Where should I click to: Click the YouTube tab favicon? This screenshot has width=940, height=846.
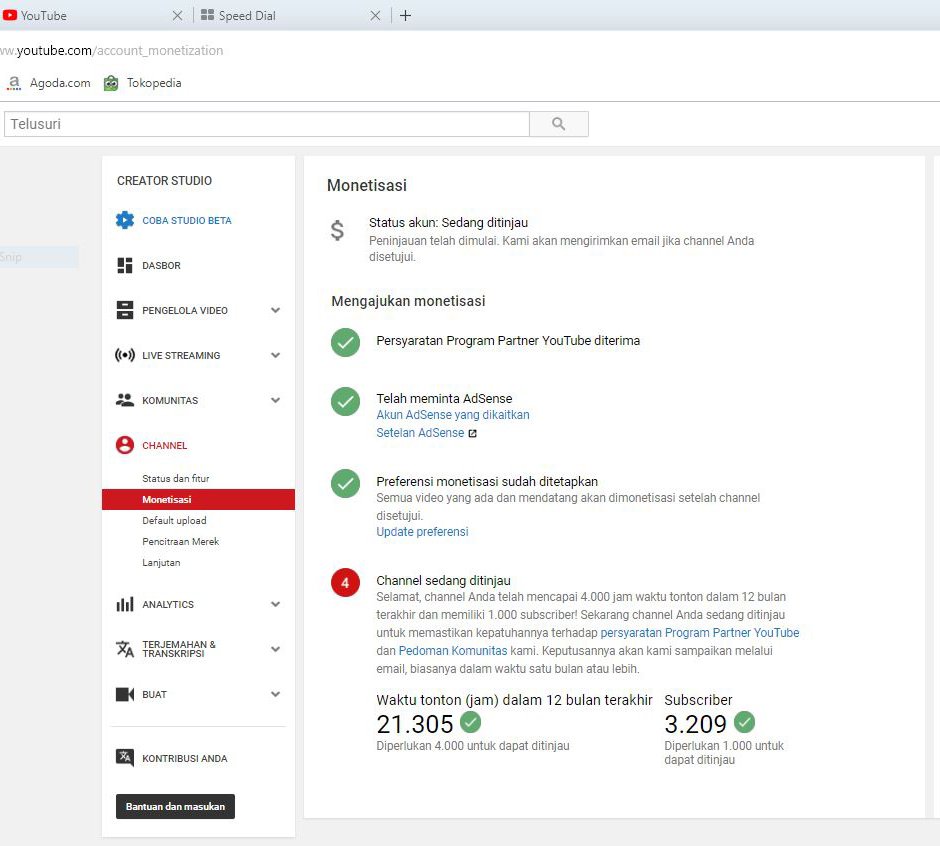click(10, 15)
